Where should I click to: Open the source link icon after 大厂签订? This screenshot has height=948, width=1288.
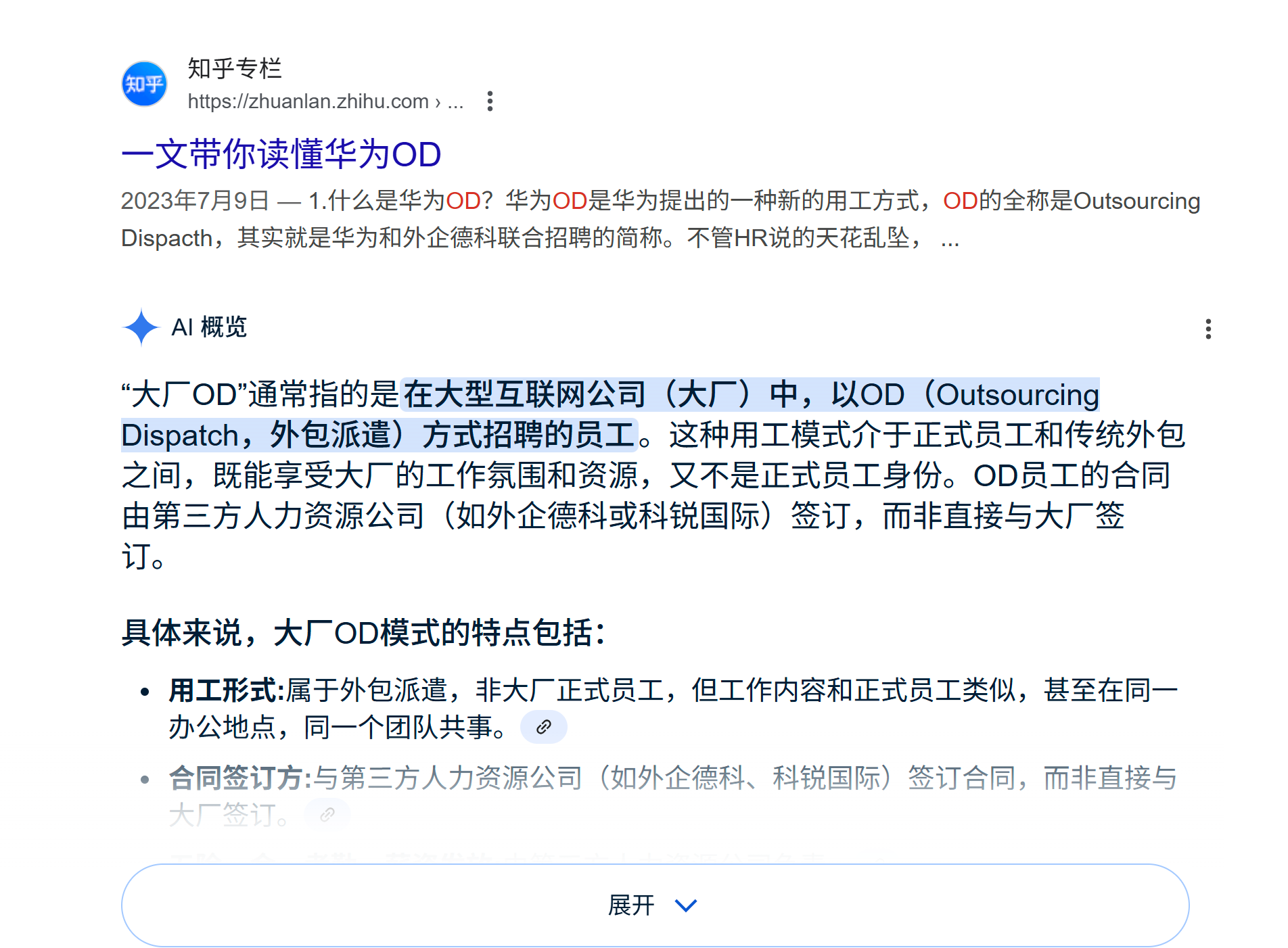(327, 814)
